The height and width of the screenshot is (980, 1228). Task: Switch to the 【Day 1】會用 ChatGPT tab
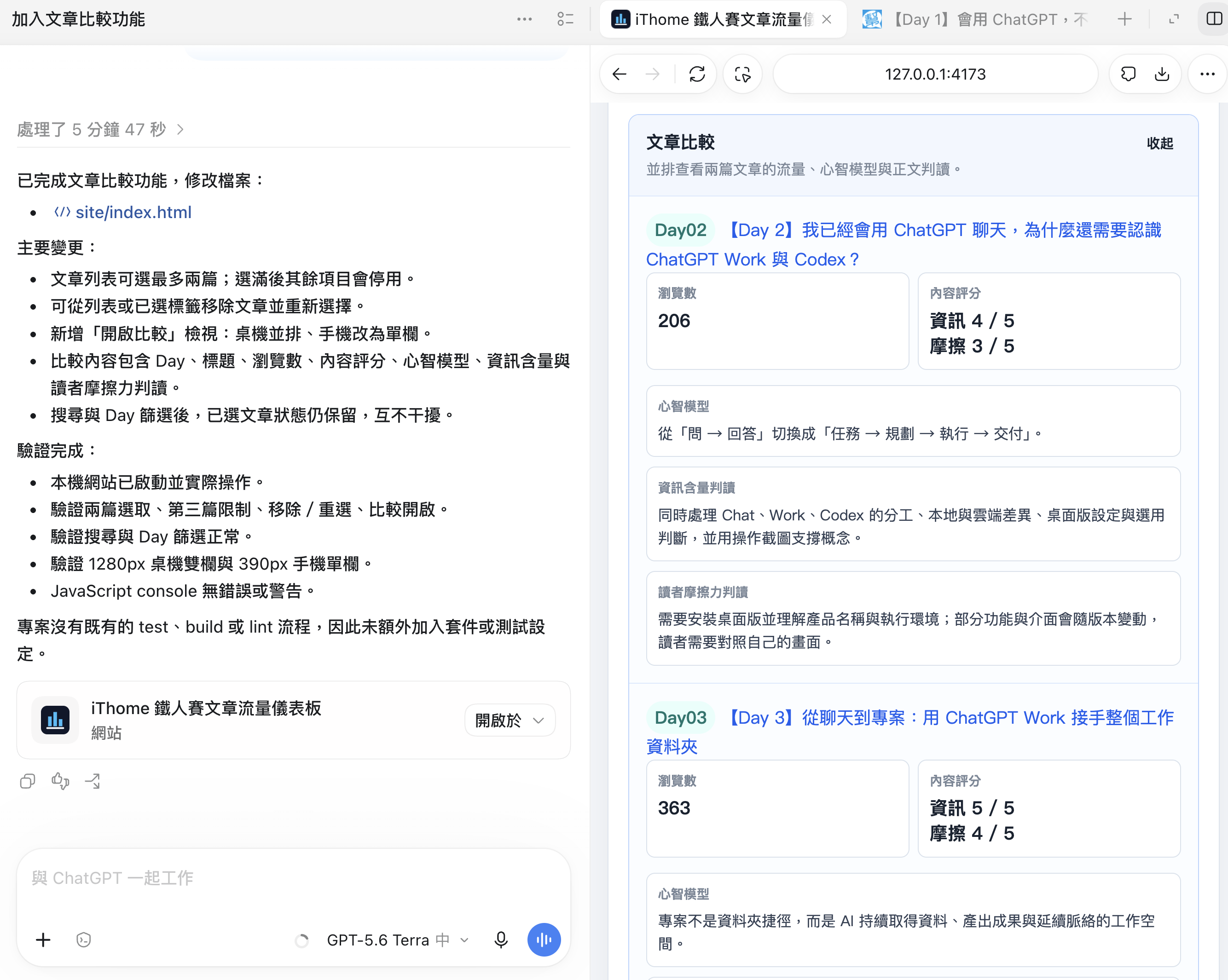point(975,19)
